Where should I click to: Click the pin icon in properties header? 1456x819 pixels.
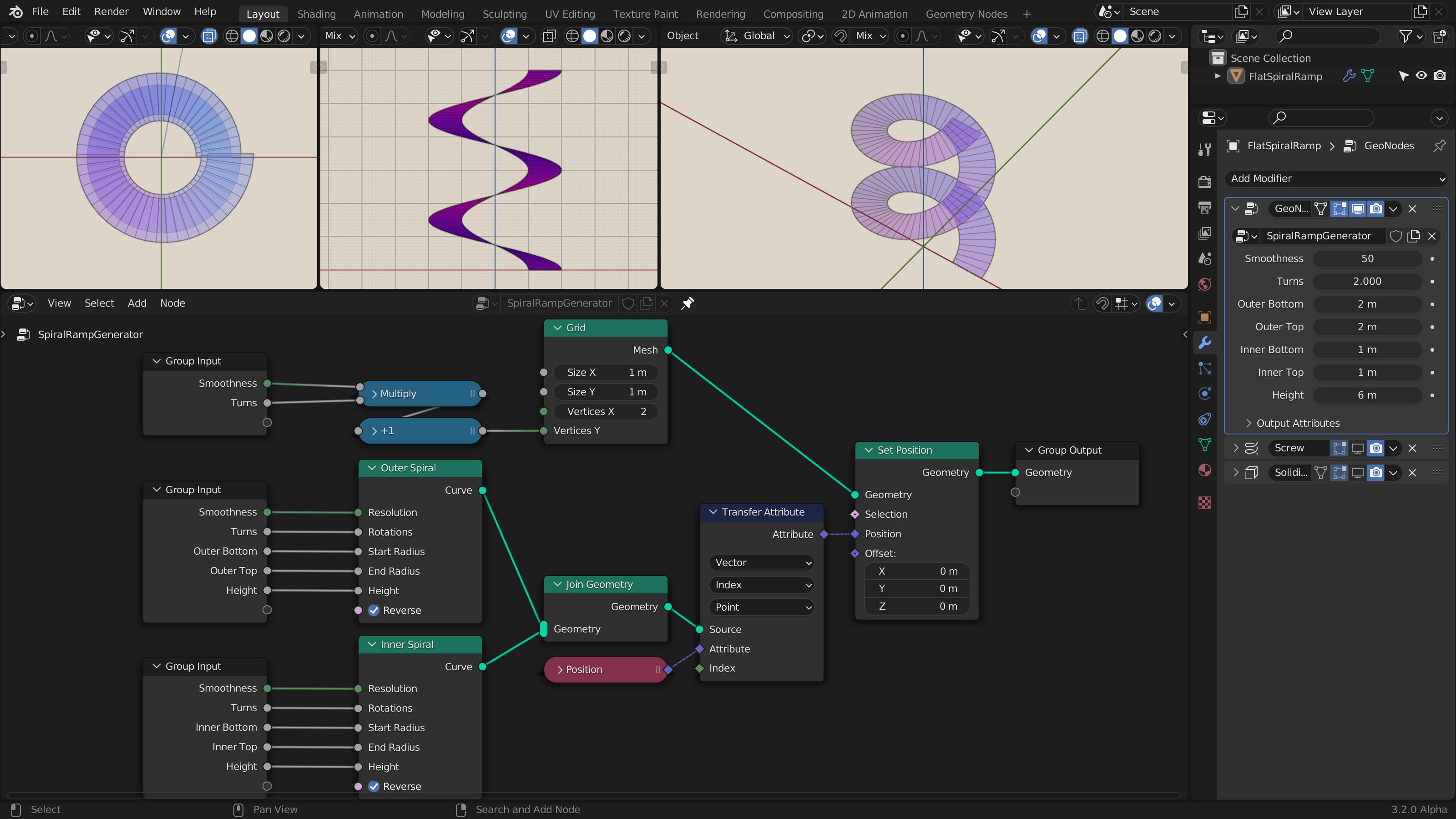coord(1439,146)
